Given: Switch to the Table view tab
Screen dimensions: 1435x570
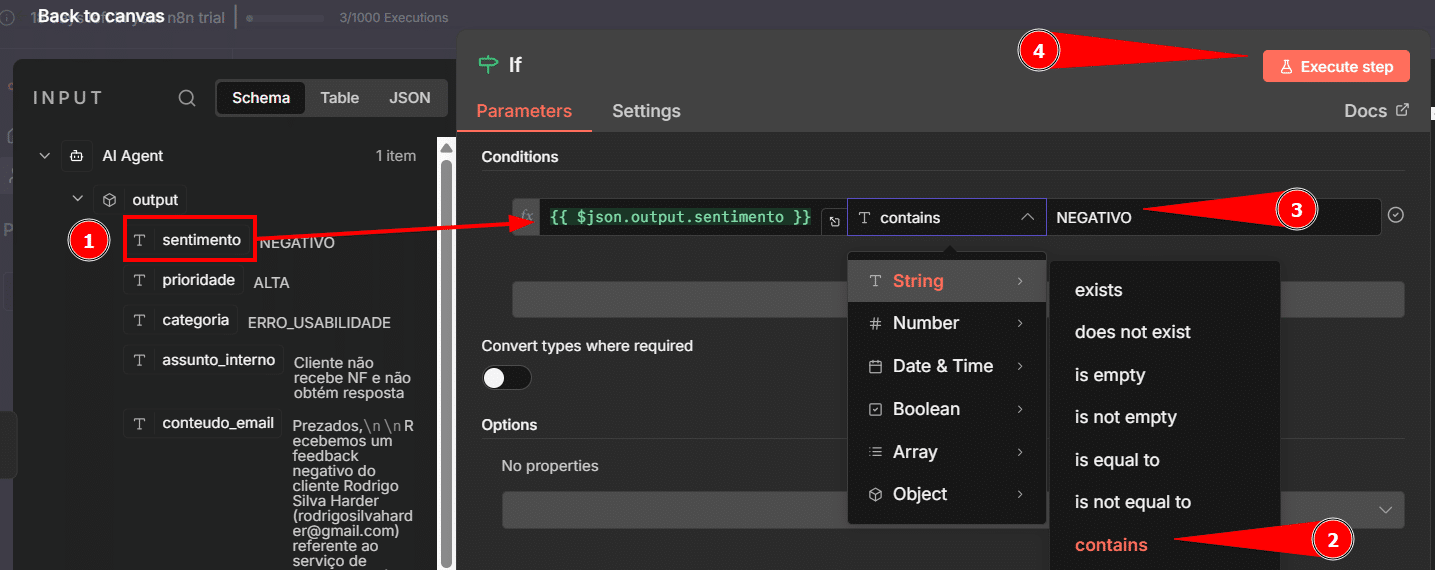Looking at the screenshot, I should [339, 98].
